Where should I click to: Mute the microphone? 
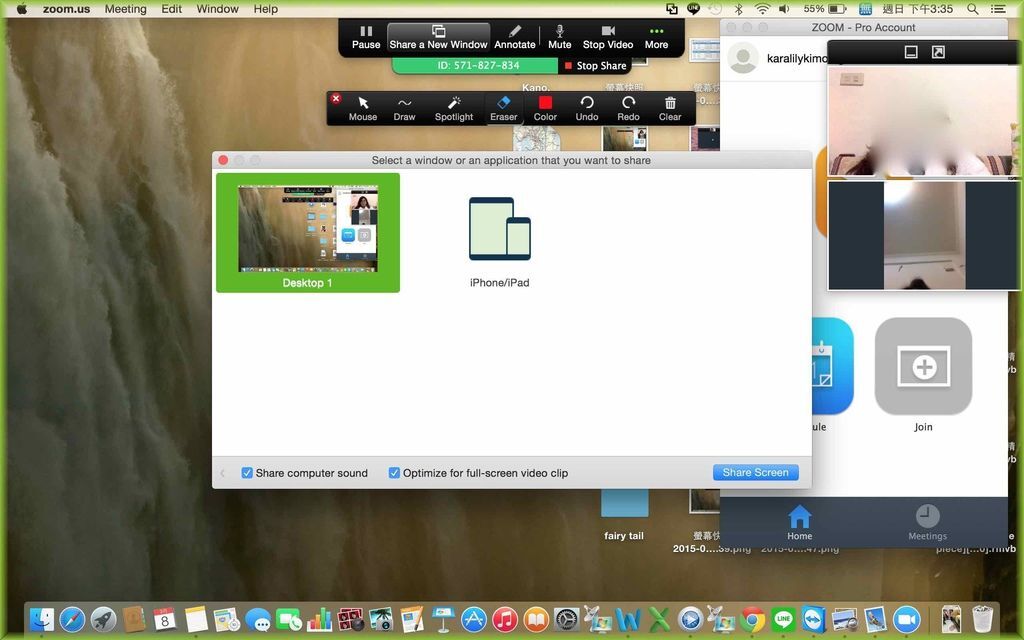tap(560, 37)
